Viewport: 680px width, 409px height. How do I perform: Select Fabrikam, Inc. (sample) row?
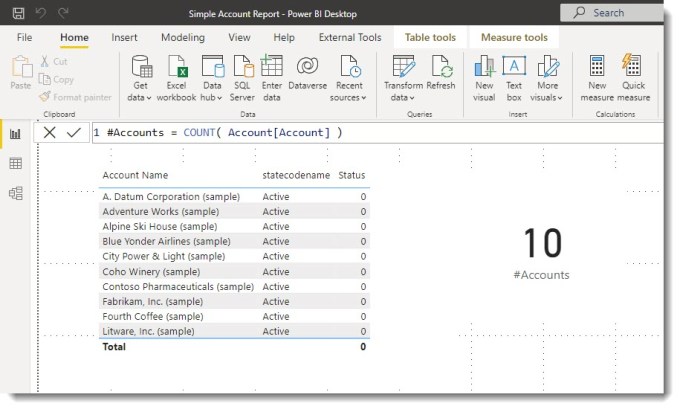pos(234,301)
